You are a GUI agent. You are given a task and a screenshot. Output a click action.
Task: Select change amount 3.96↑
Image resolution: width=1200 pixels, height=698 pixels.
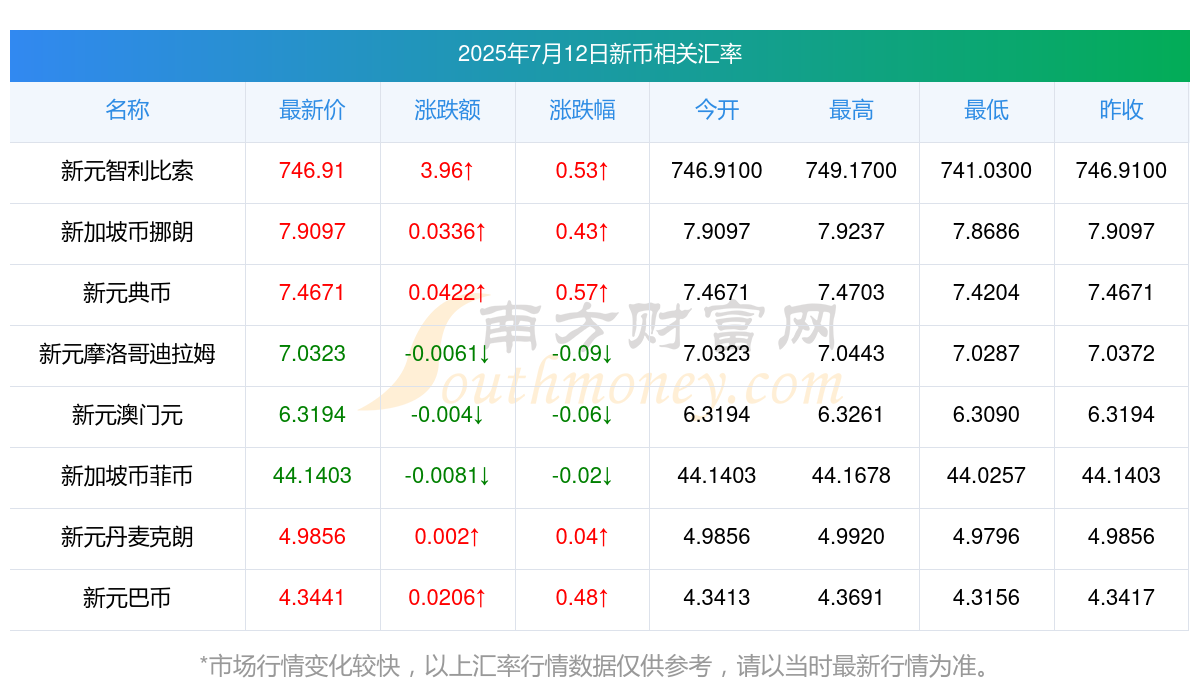pyautogui.click(x=447, y=171)
